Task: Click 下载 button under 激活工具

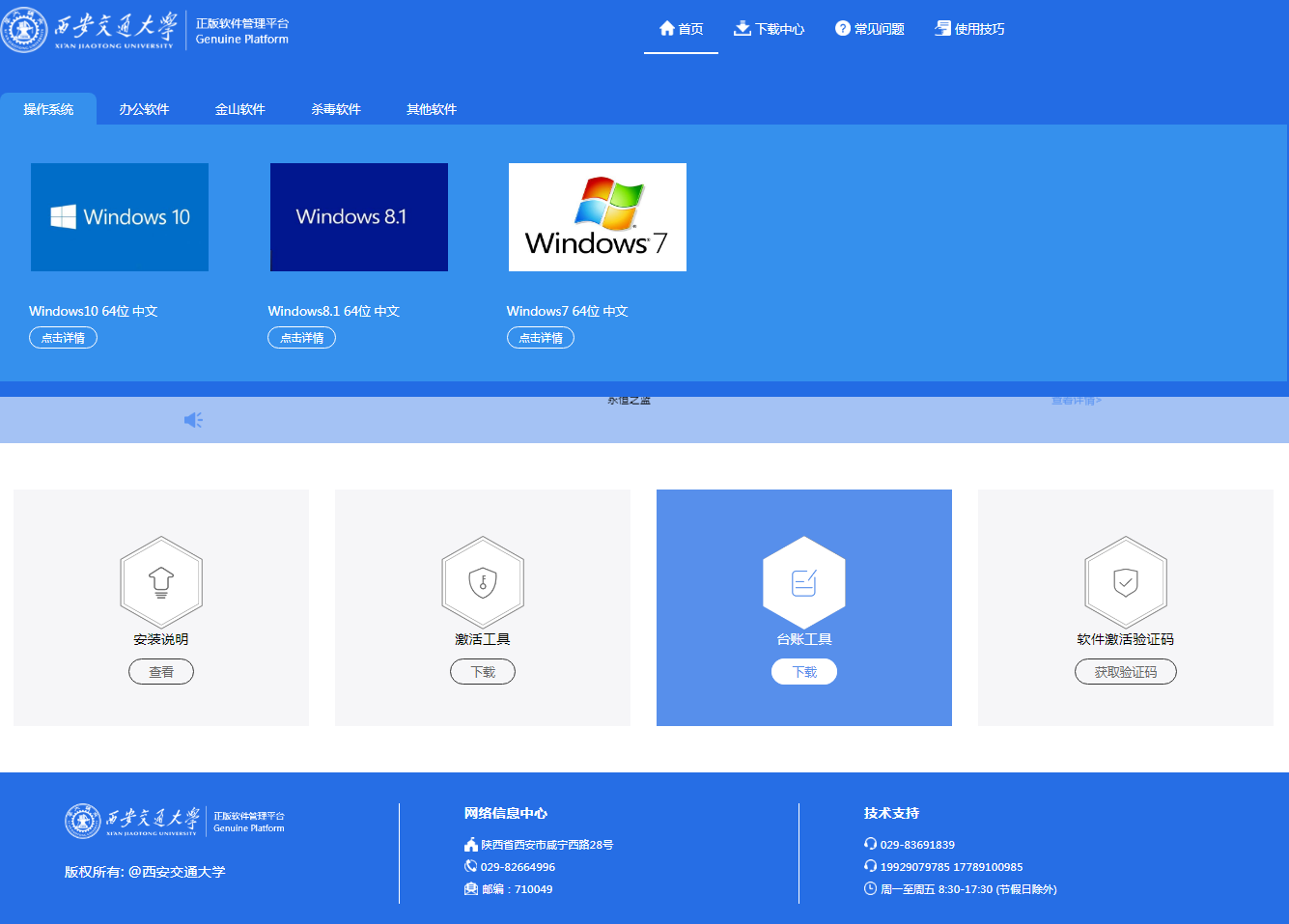Action: tap(483, 672)
